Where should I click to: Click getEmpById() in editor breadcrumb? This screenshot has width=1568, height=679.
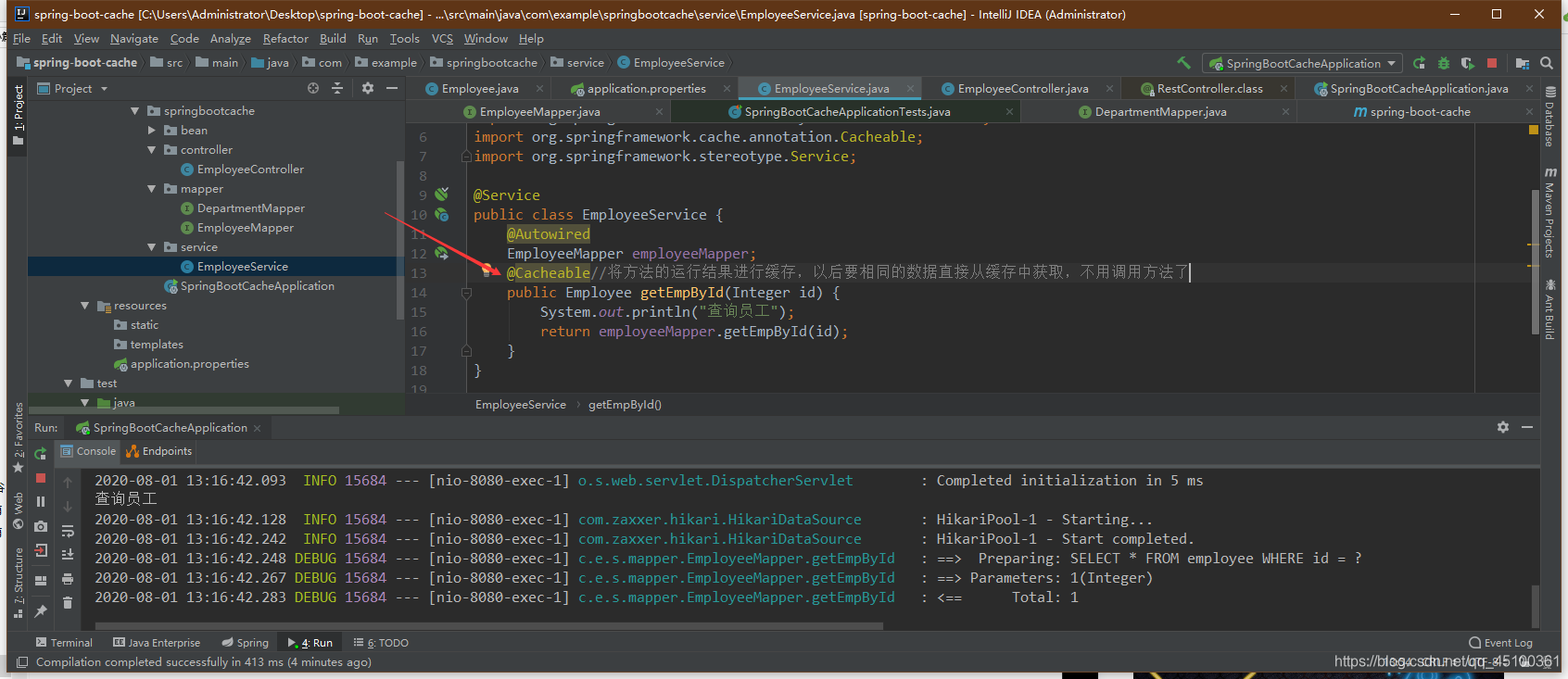click(x=625, y=405)
